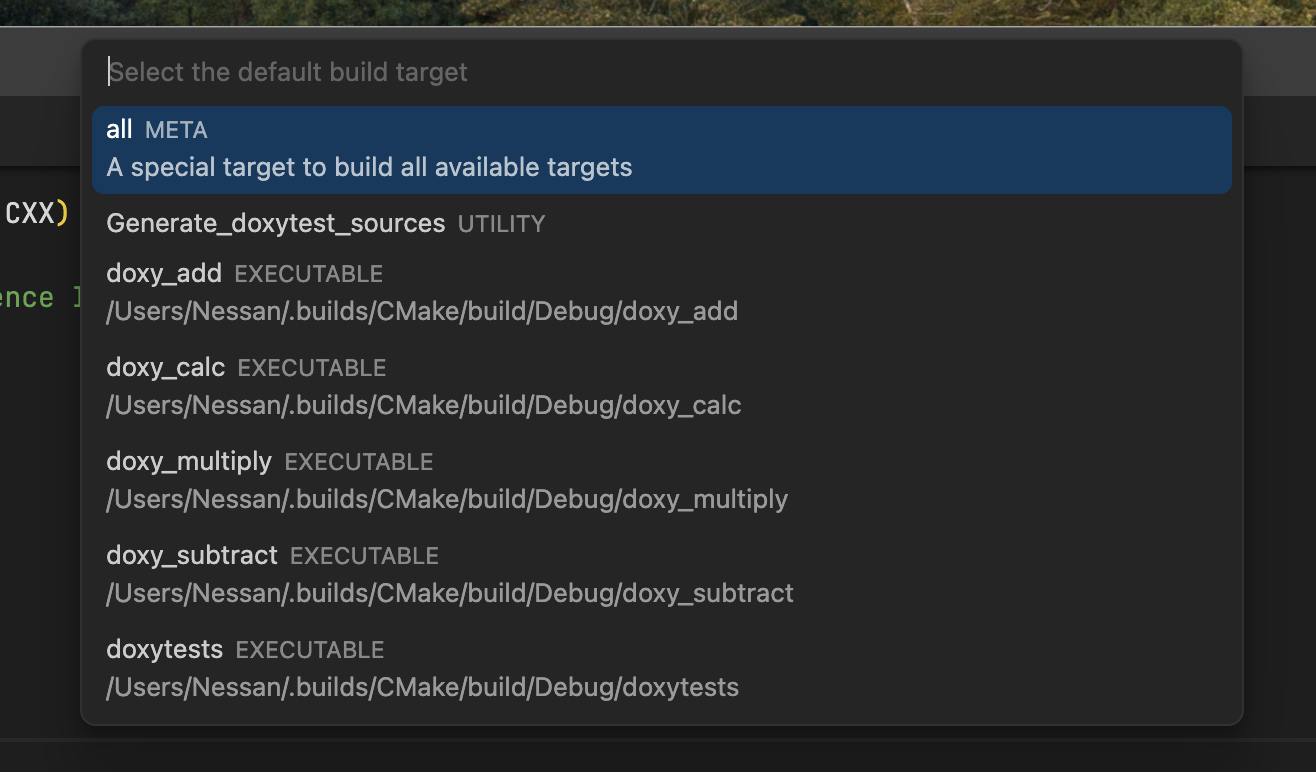Click the META label next to 'all'
The width and height of the screenshot is (1316, 772).
176,130
